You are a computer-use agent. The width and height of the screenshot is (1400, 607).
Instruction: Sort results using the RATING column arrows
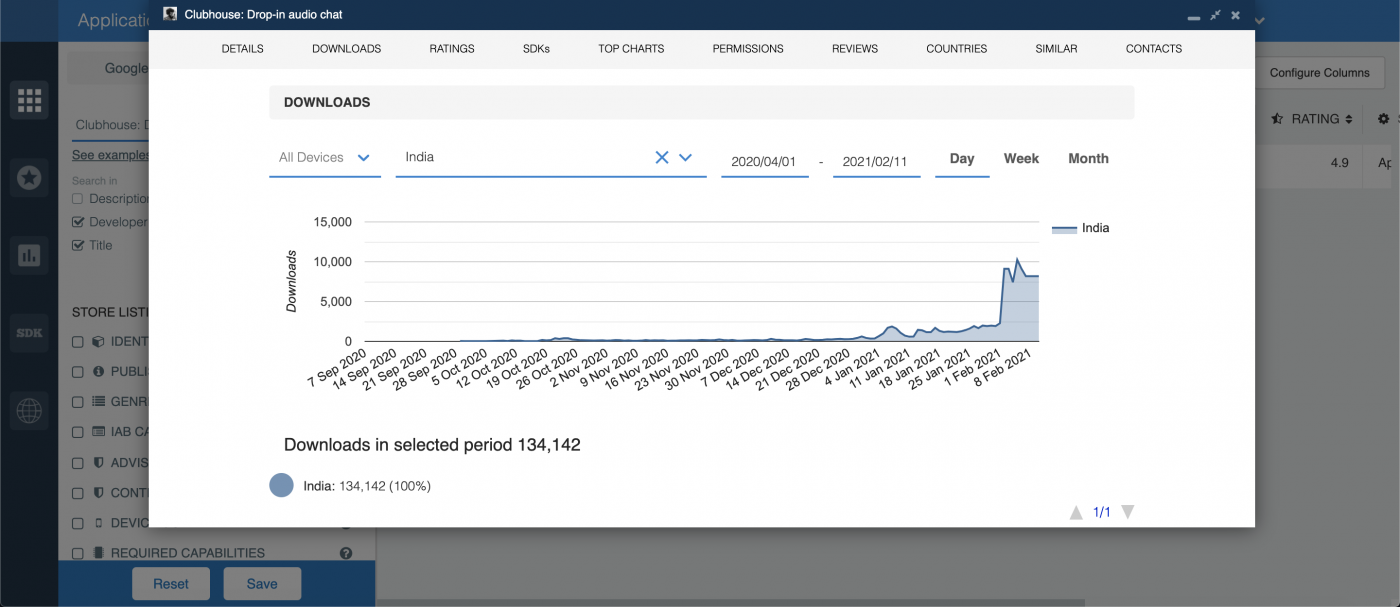click(x=1350, y=118)
